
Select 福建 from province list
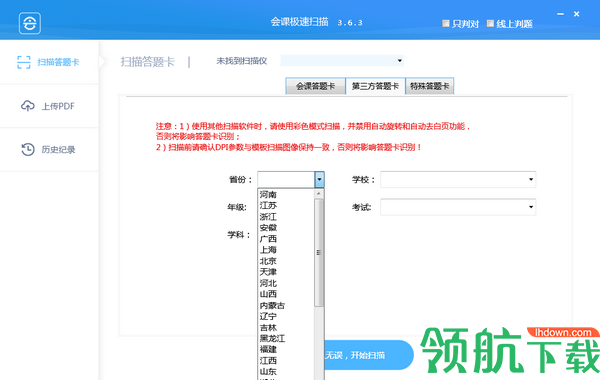point(286,349)
